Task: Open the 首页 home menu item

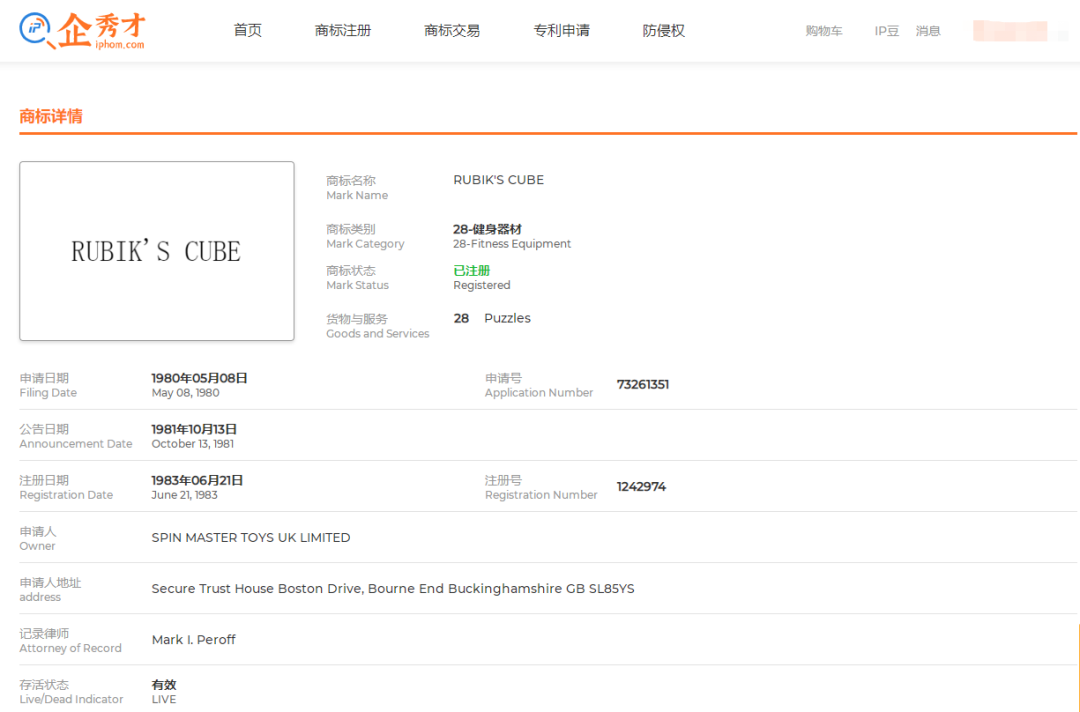Action: point(247,30)
